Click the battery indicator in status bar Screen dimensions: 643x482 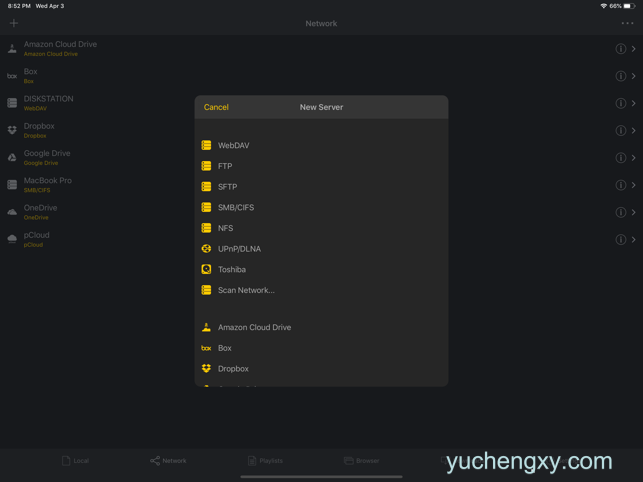coord(629,6)
